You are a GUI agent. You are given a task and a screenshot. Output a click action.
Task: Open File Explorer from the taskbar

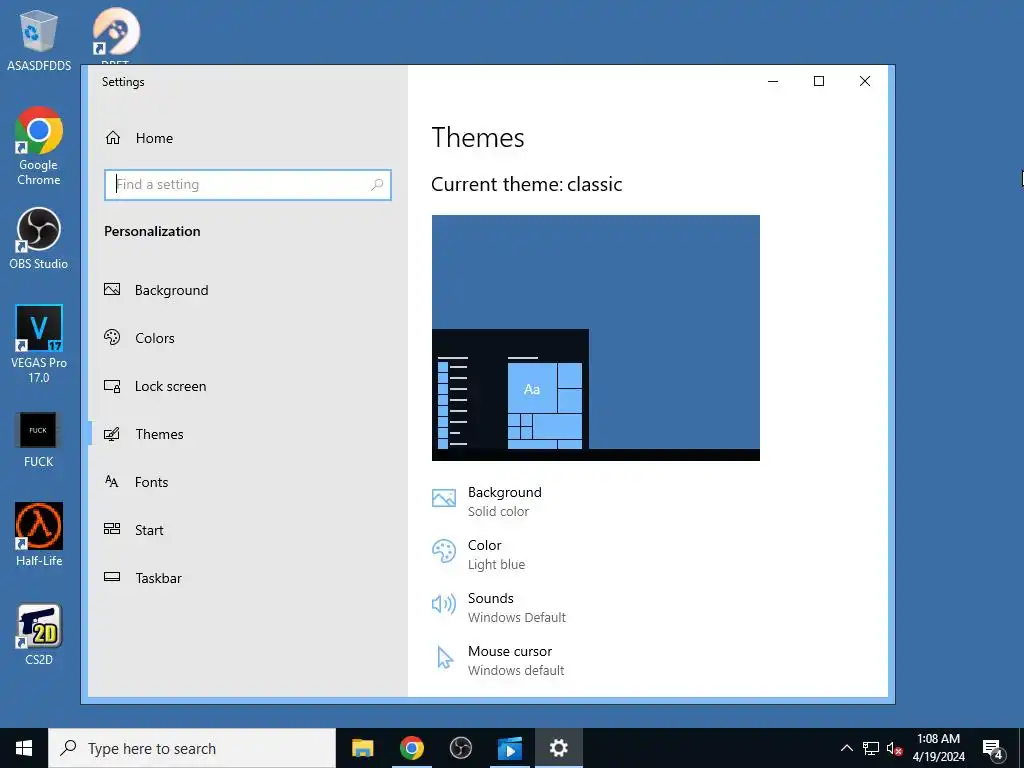point(362,748)
